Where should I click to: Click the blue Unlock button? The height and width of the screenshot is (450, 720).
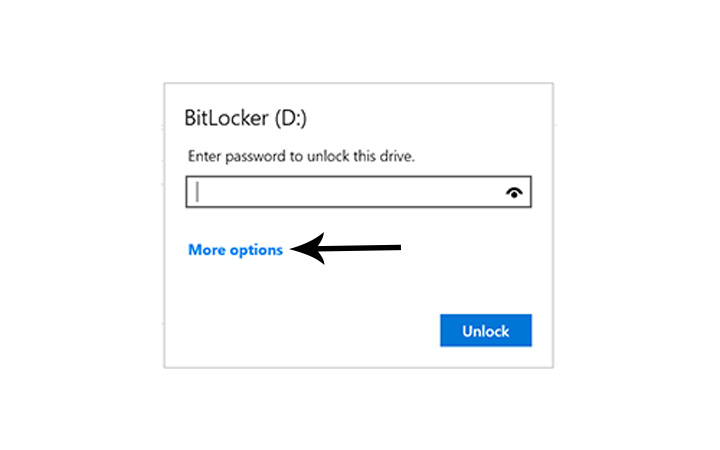(x=485, y=331)
